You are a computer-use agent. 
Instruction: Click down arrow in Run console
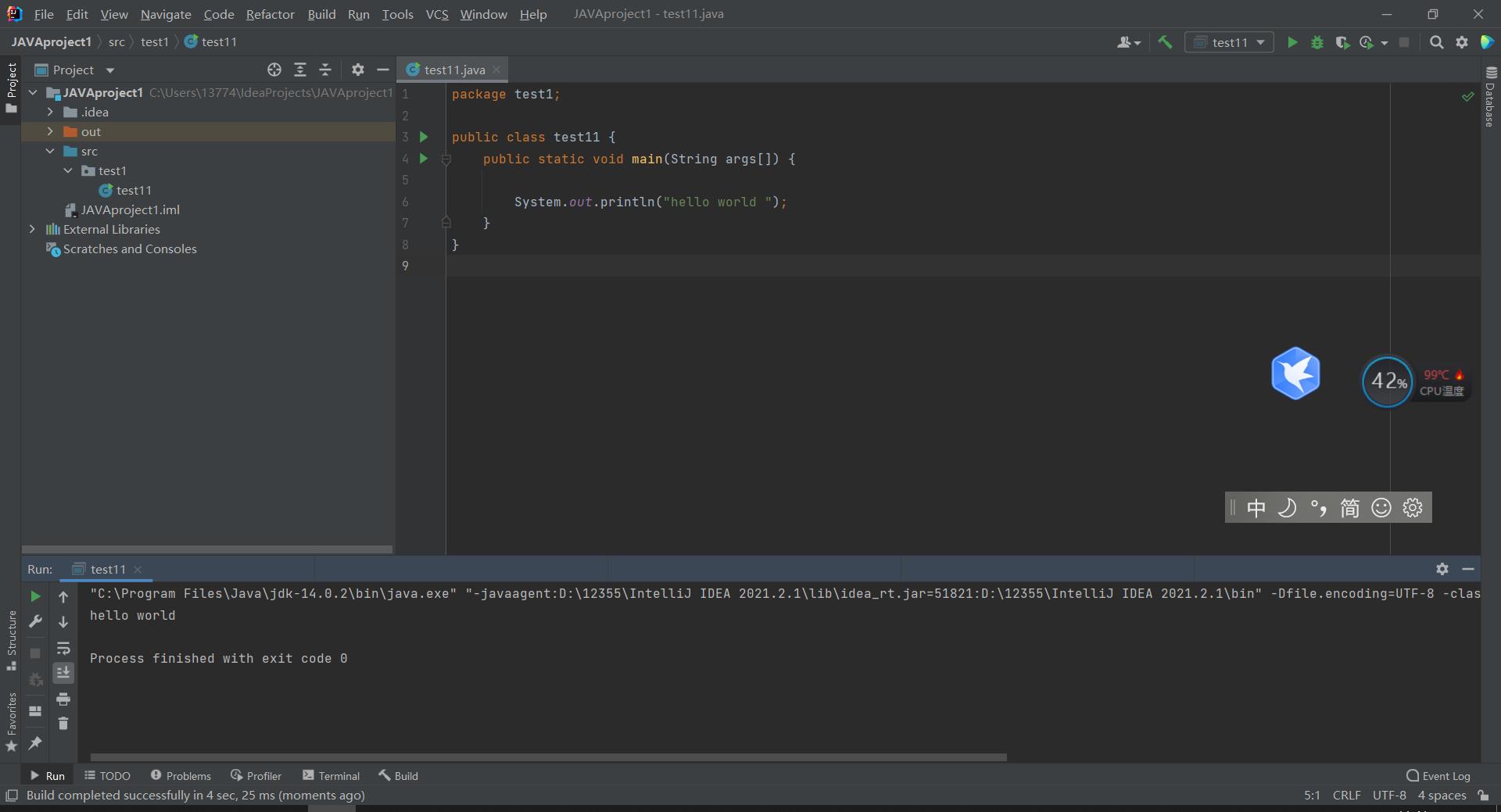63,622
